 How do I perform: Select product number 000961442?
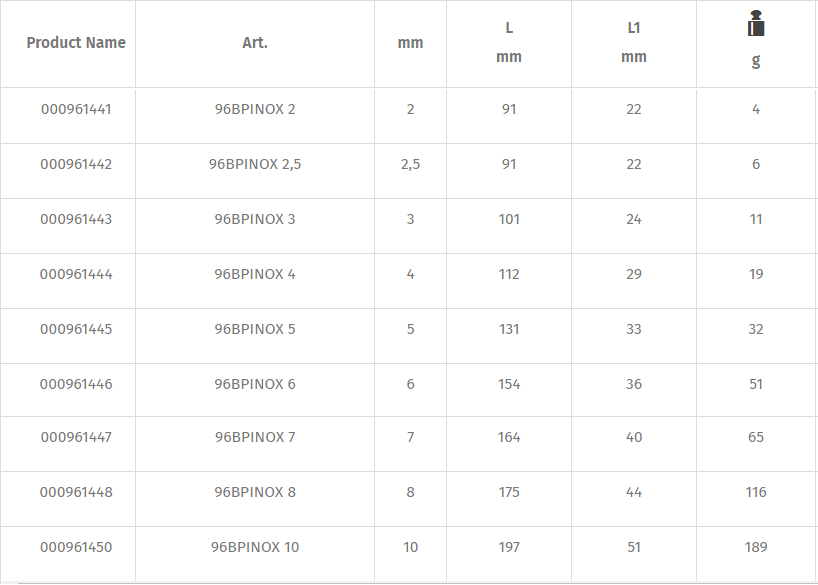(x=76, y=164)
